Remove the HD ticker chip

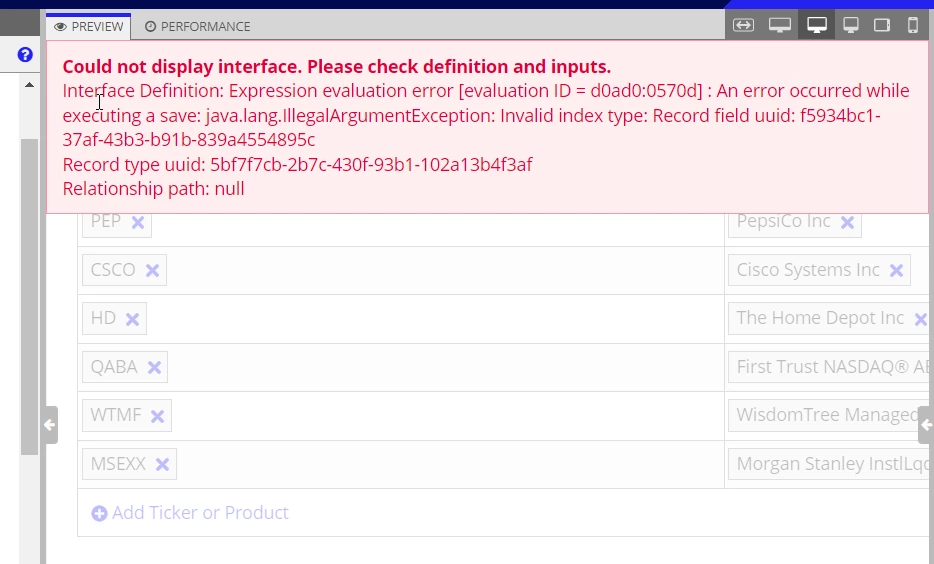[132, 319]
